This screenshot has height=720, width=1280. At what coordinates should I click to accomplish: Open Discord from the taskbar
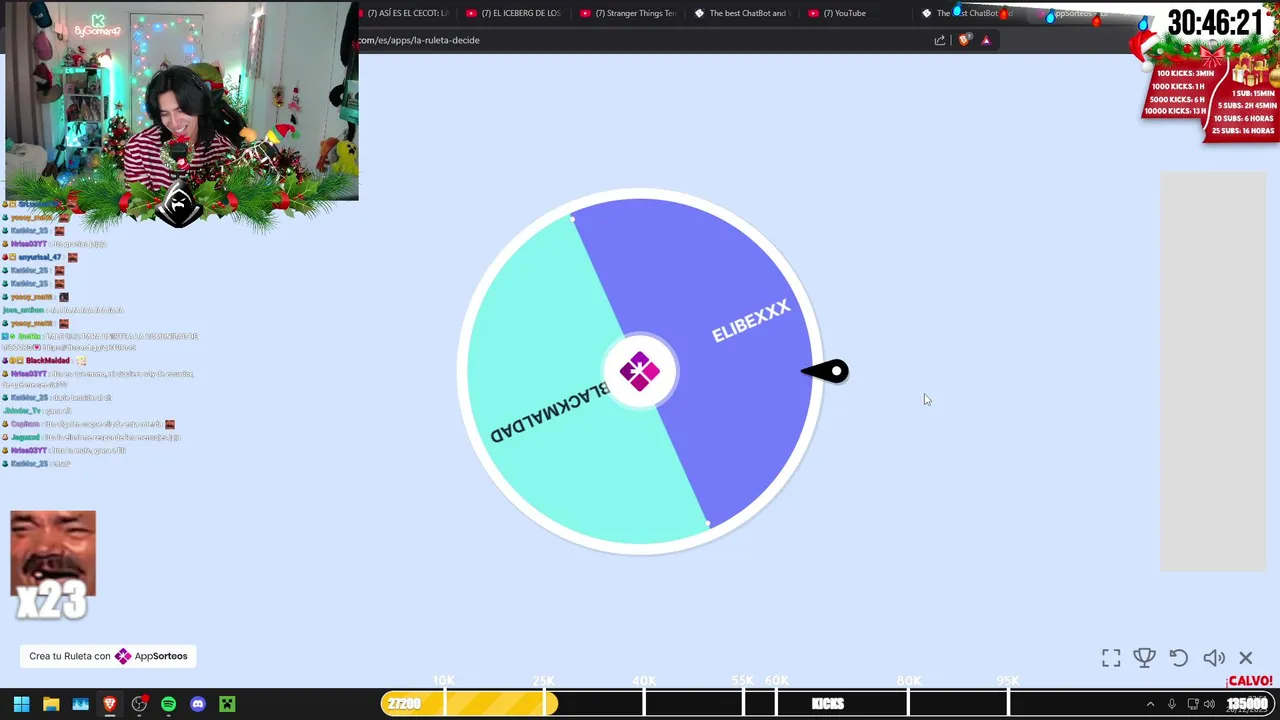(x=198, y=704)
